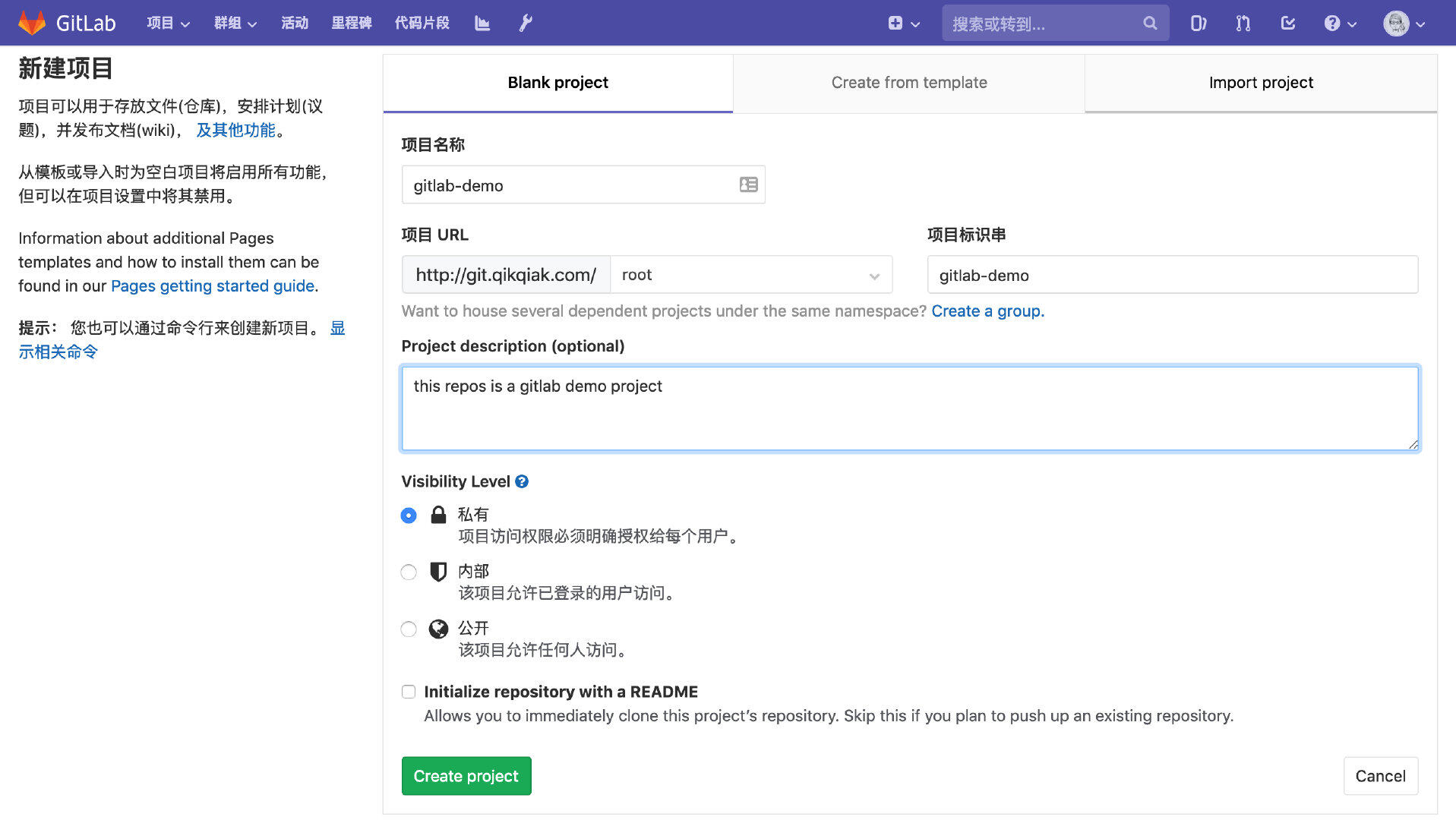The height and width of the screenshot is (820, 1456).
Task: Click the Cancel button
Action: click(1380, 776)
